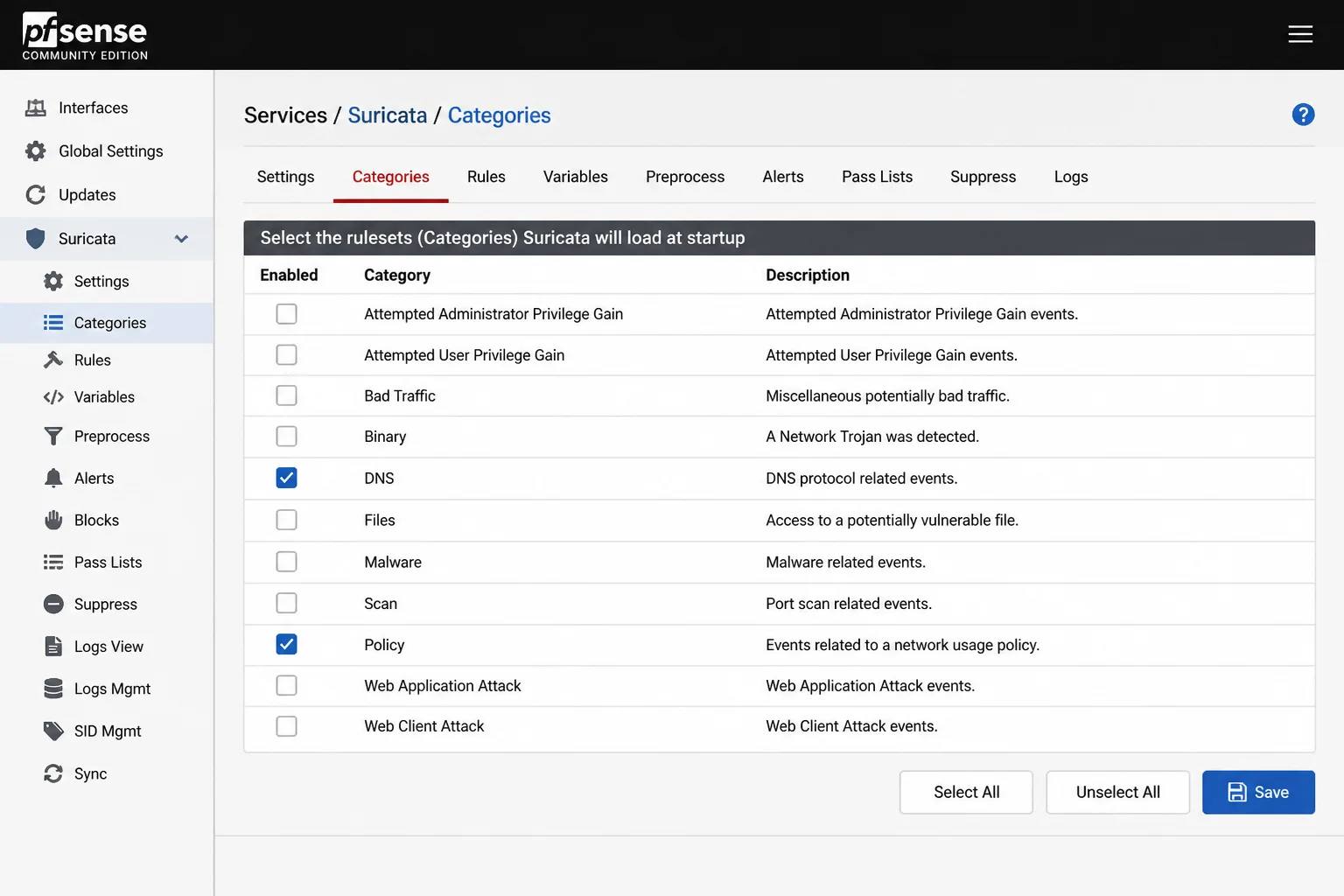Open the Preprocess tab
This screenshot has width=1344, height=896.
click(685, 177)
